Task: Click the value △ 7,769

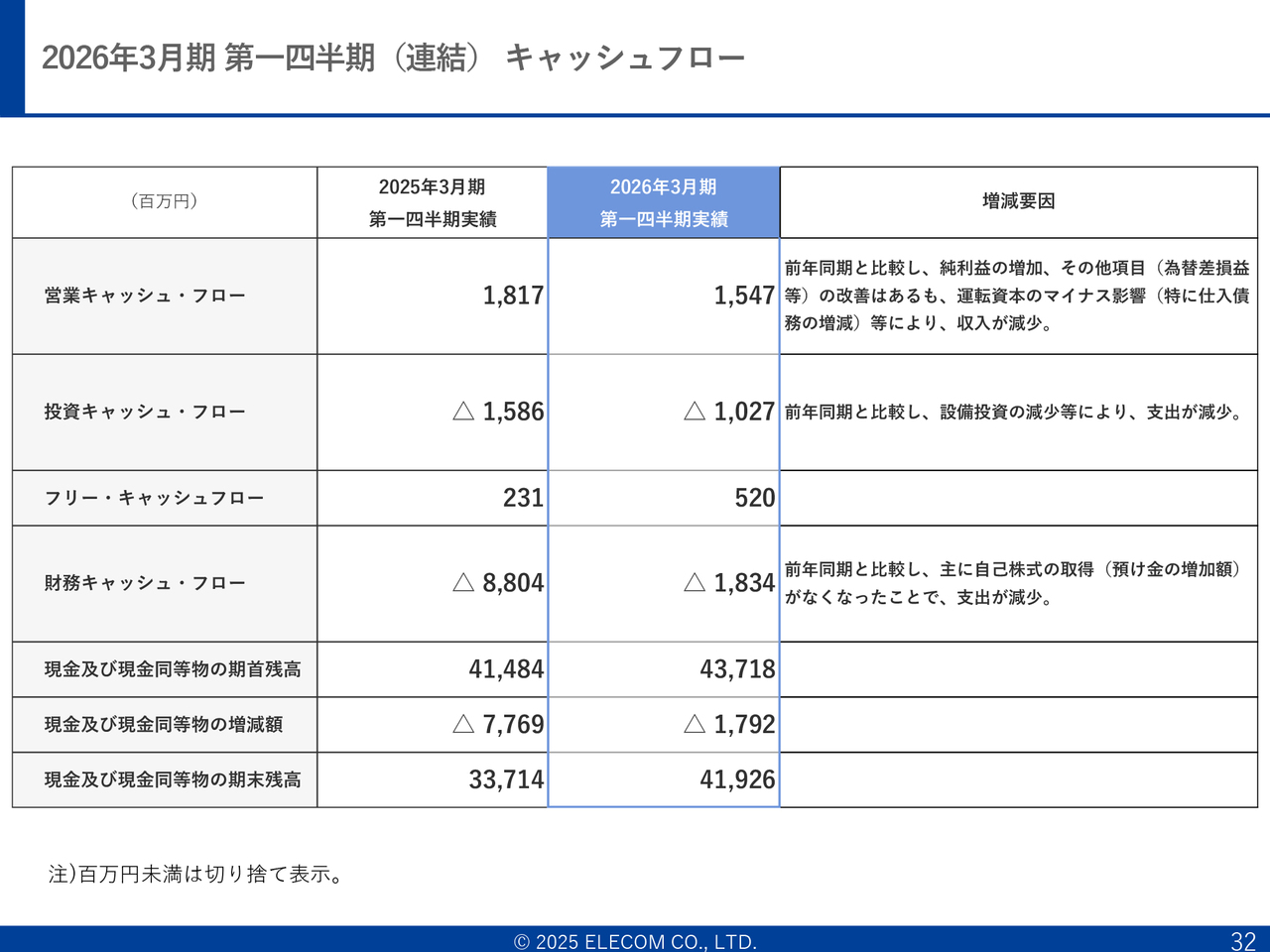Action: (498, 725)
